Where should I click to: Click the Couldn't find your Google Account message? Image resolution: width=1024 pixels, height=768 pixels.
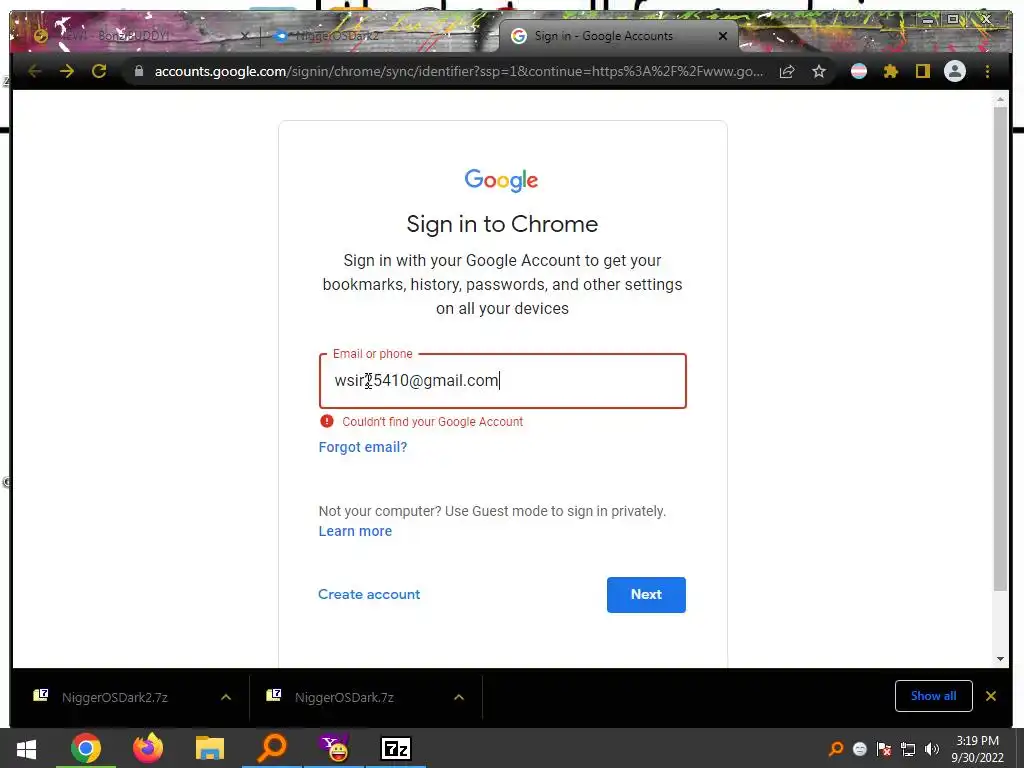[x=432, y=422]
